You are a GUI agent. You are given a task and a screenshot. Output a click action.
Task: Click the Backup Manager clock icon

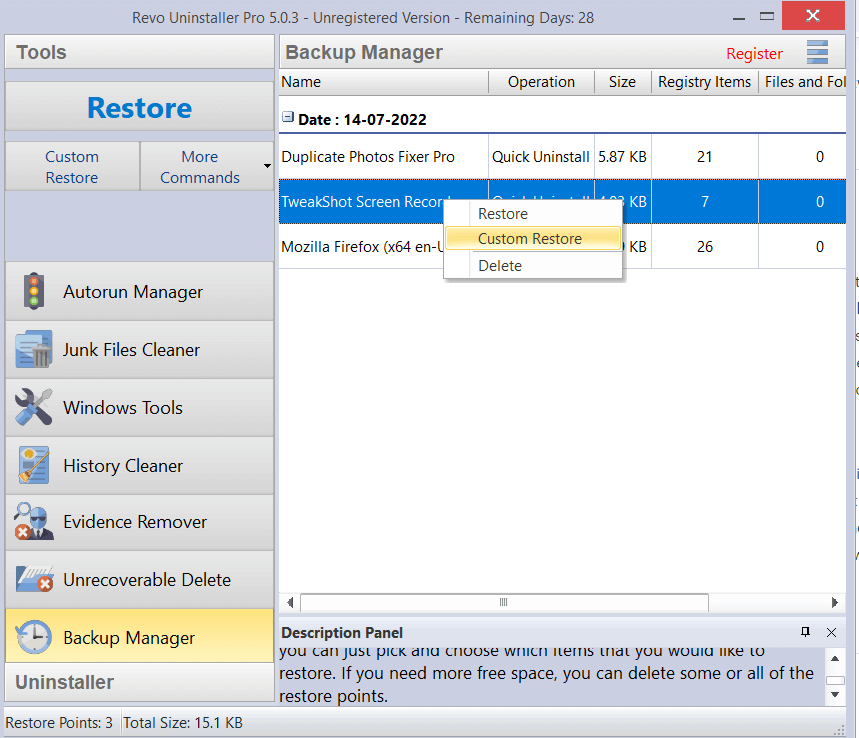pyautogui.click(x=33, y=637)
